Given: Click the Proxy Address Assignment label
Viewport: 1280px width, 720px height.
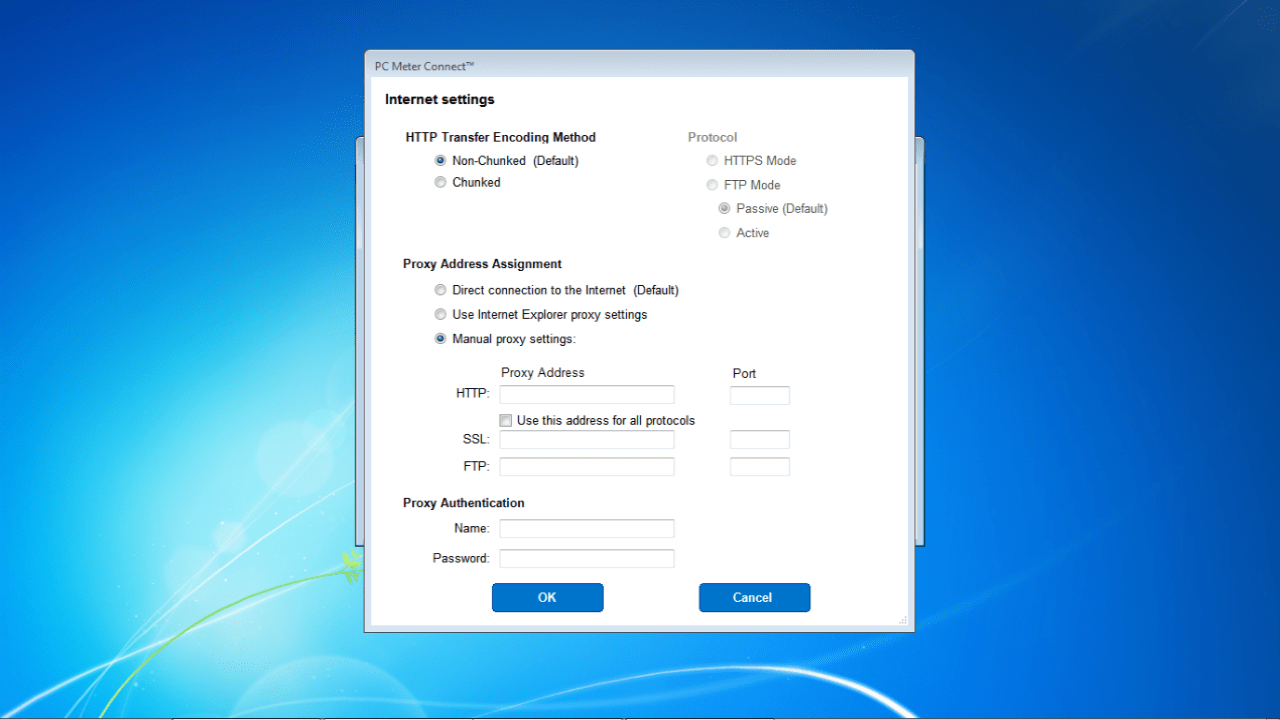Looking at the screenshot, I should pos(482,264).
